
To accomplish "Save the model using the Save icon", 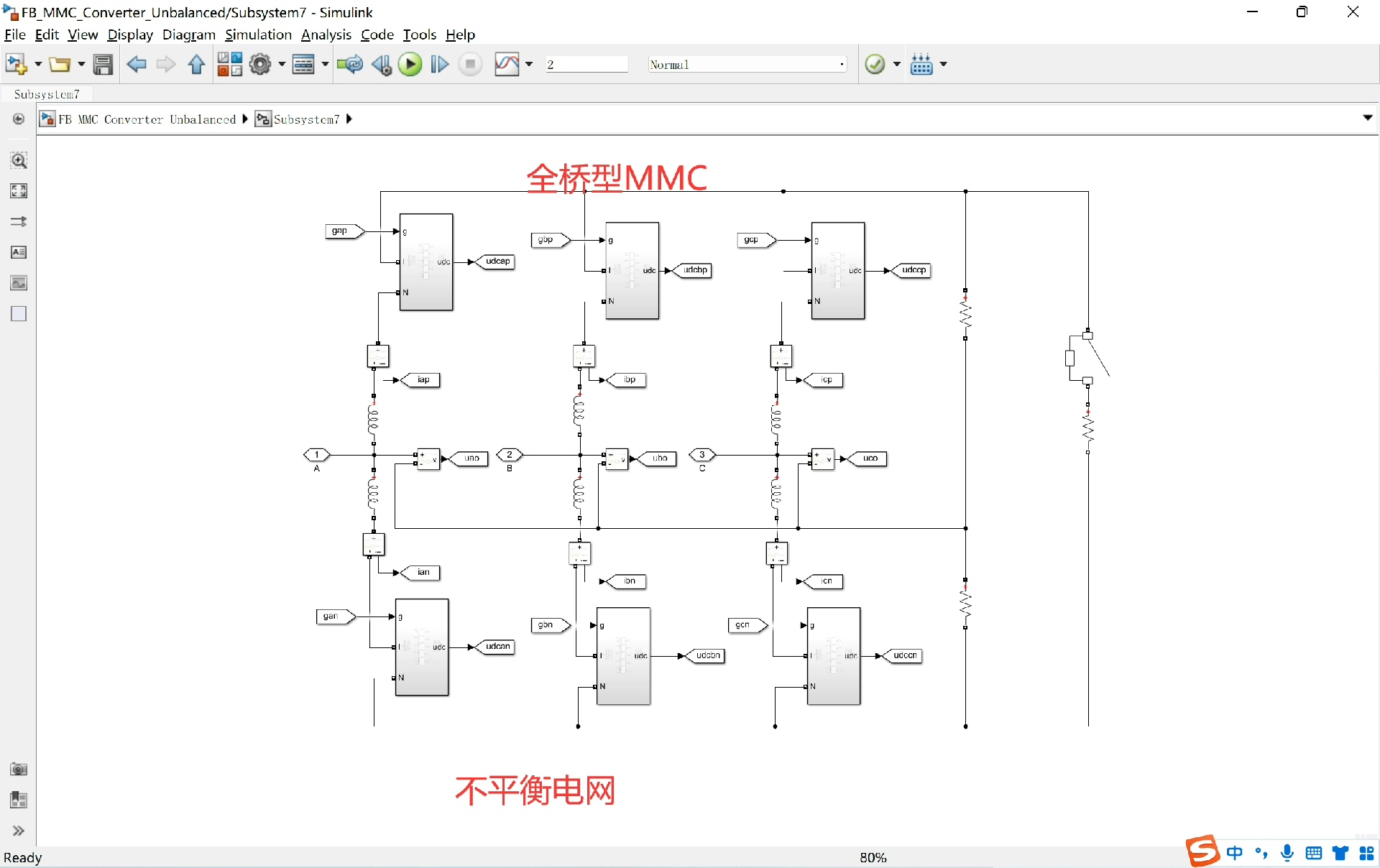I will coord(103,64).
